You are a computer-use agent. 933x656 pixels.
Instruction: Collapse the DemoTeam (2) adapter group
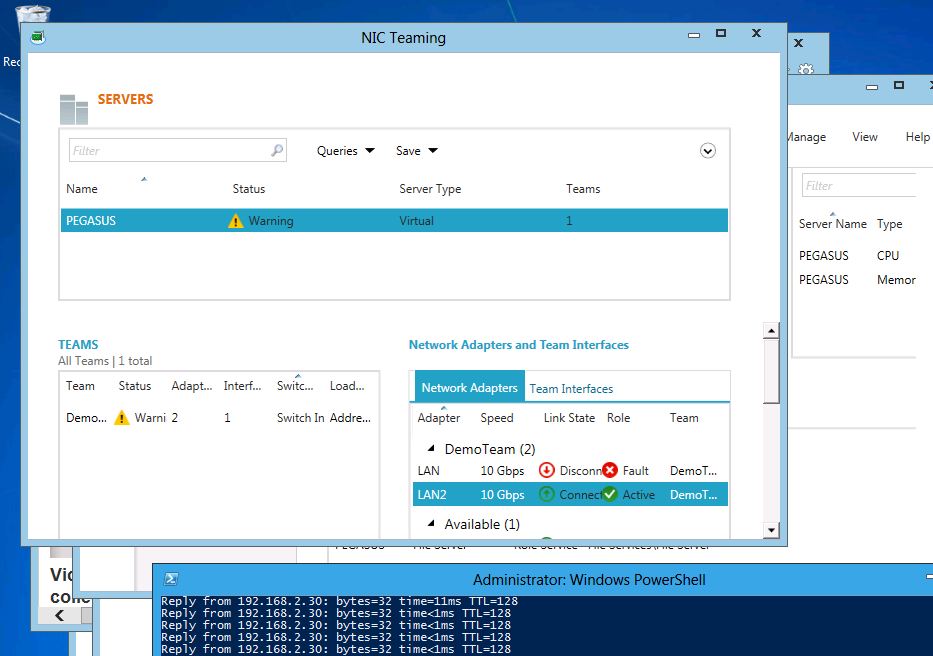(x=431, y=448)
